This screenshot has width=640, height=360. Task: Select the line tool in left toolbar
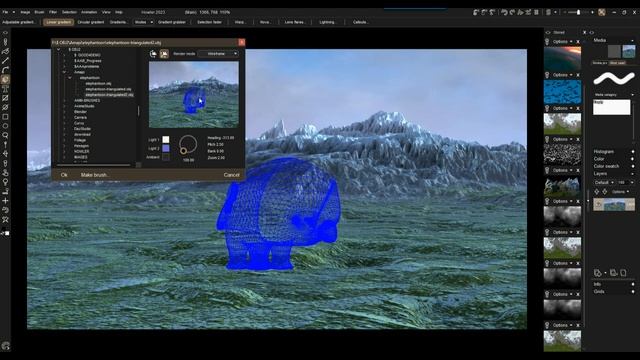(5, 61)
